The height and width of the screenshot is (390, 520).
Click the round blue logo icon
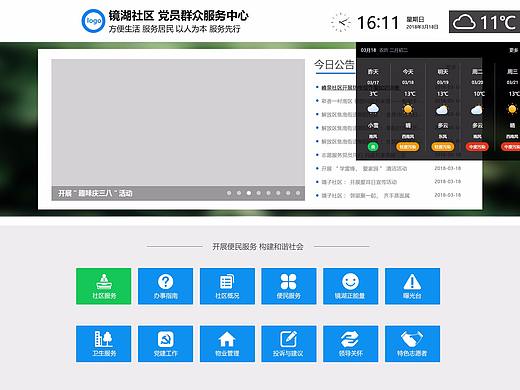click(x=93, y=21)
